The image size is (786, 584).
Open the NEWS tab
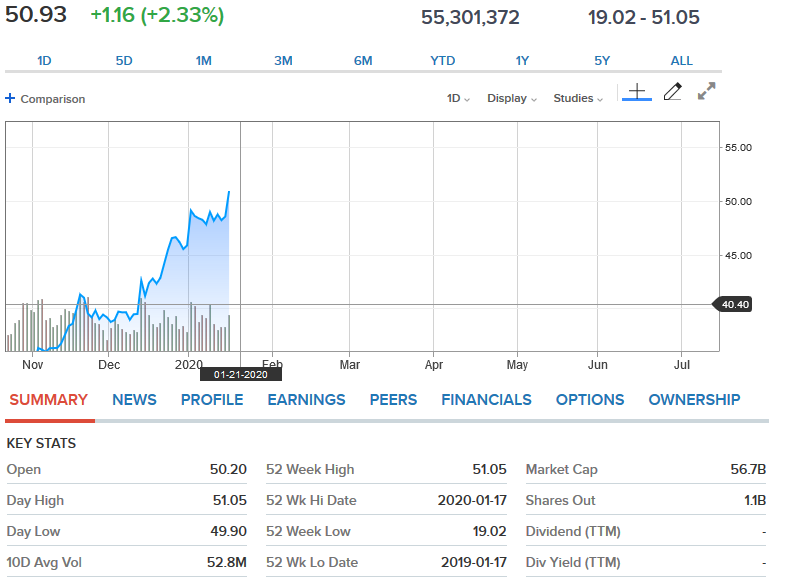tap(134, 400)
